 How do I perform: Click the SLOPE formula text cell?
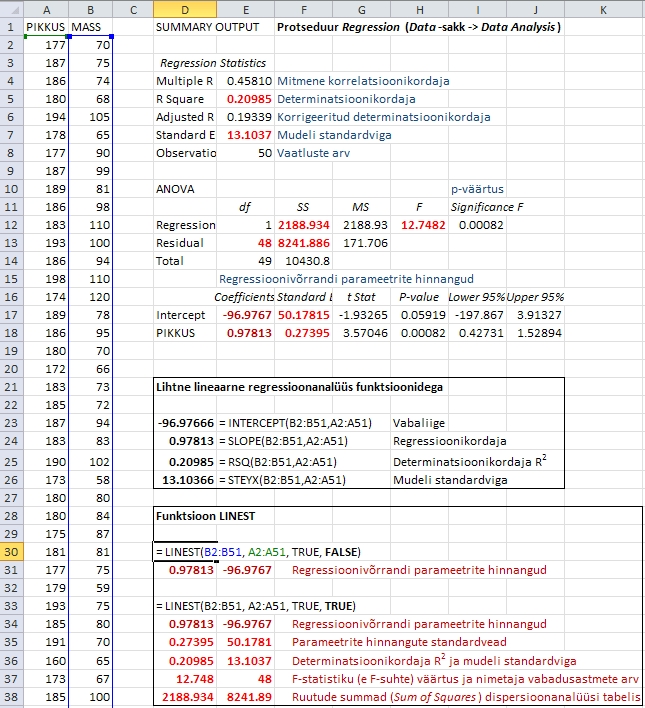click(283, 441)
